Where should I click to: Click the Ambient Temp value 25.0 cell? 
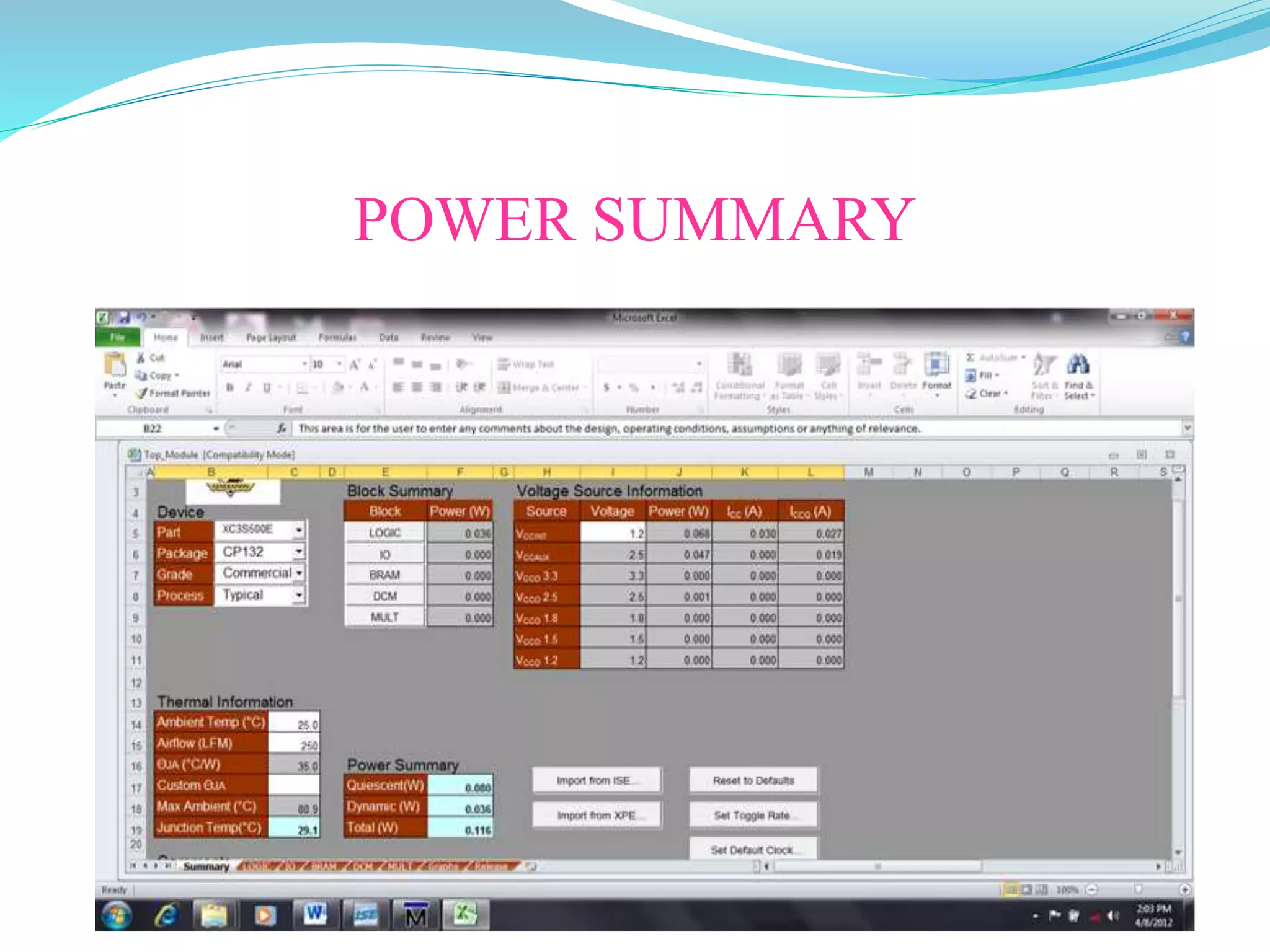[x=294, y=723]
